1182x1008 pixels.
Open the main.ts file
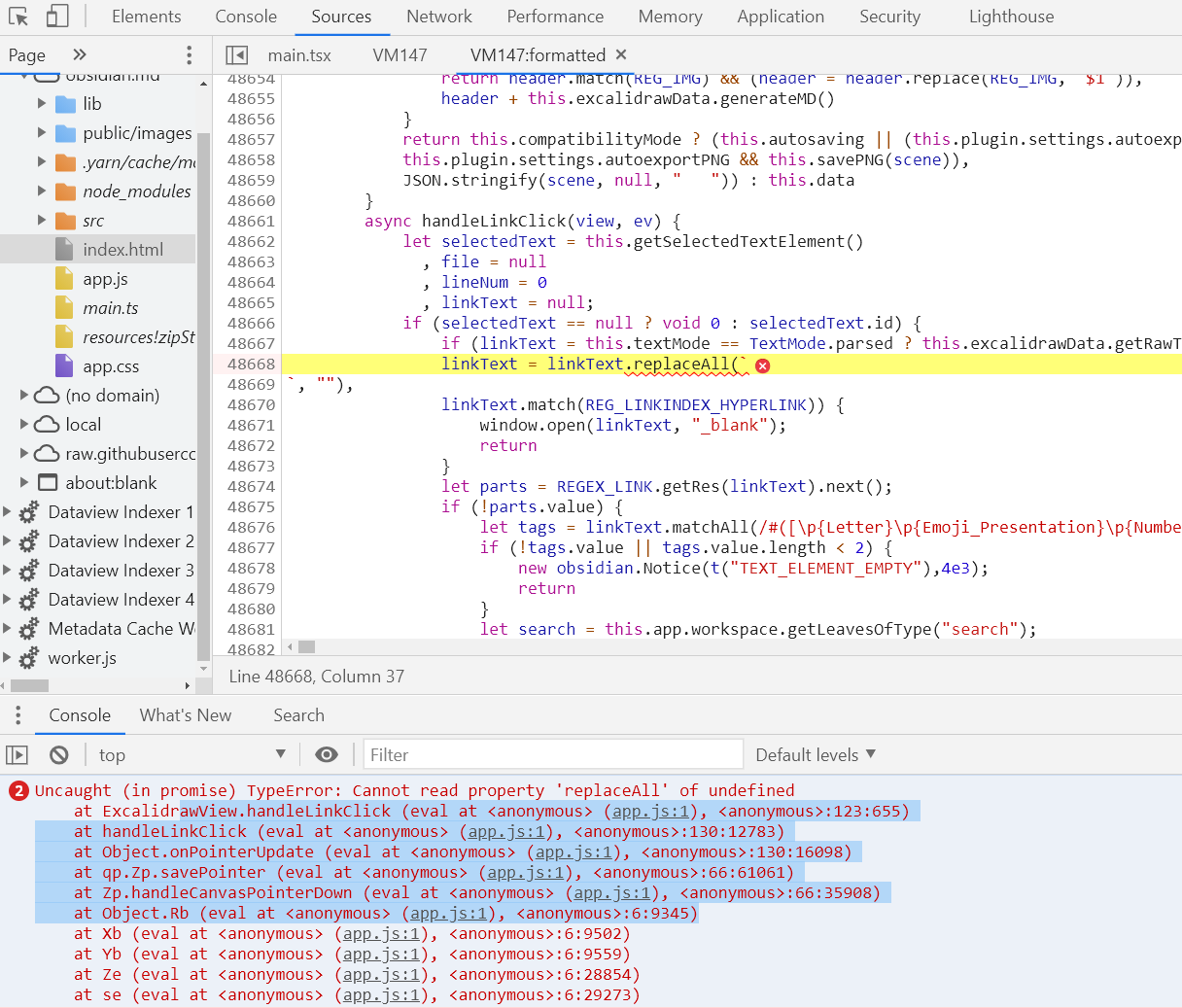pos(111,308)
